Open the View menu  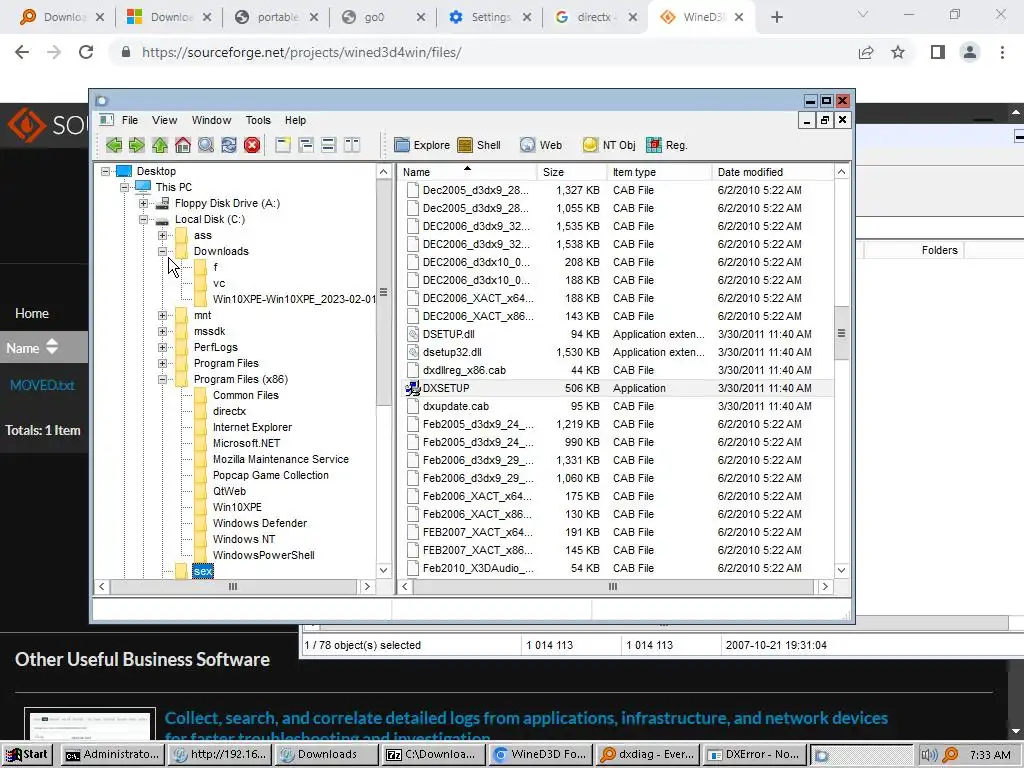click(165, 120)
